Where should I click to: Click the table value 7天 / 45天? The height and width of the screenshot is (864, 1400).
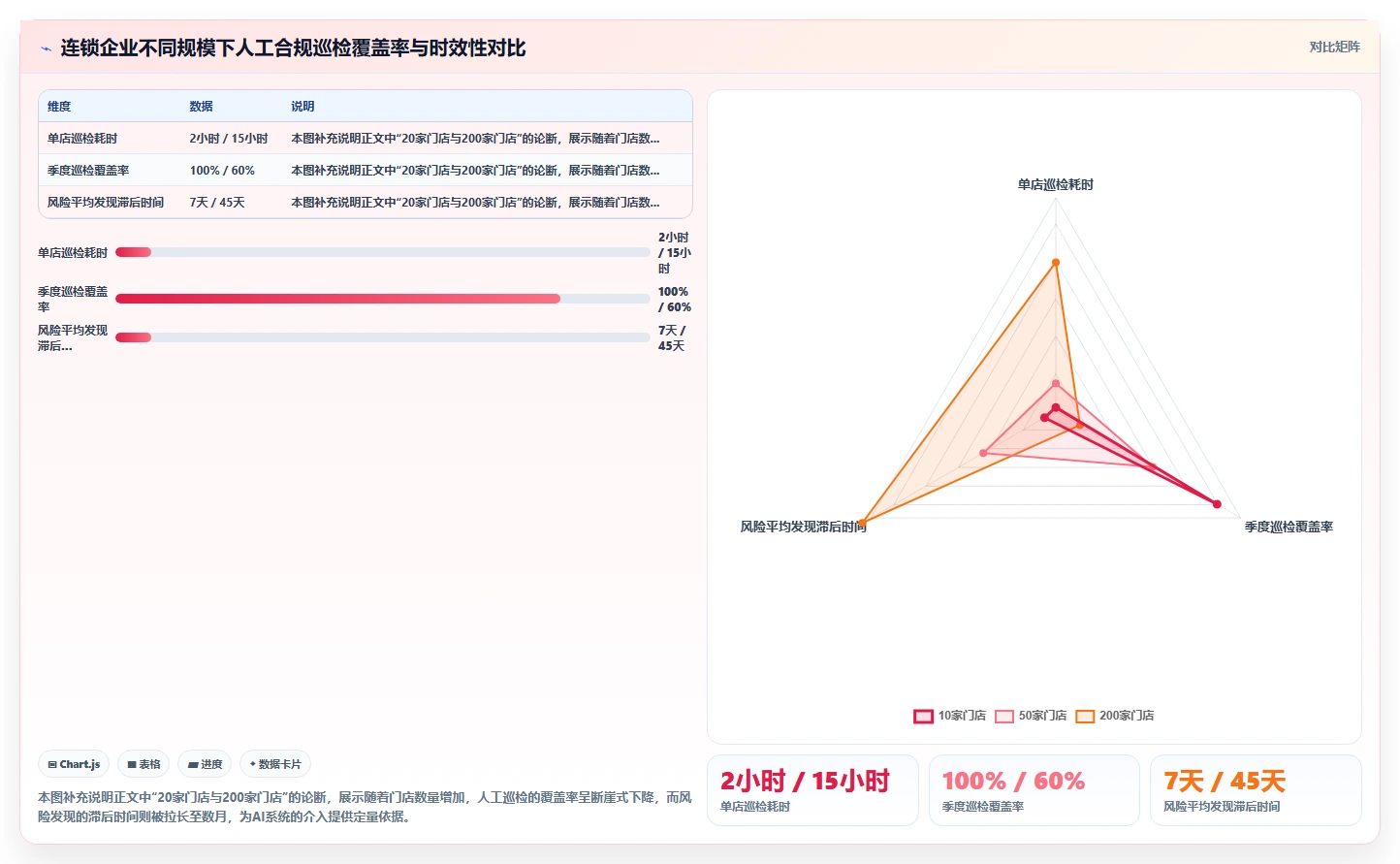[x=217, y=203]
